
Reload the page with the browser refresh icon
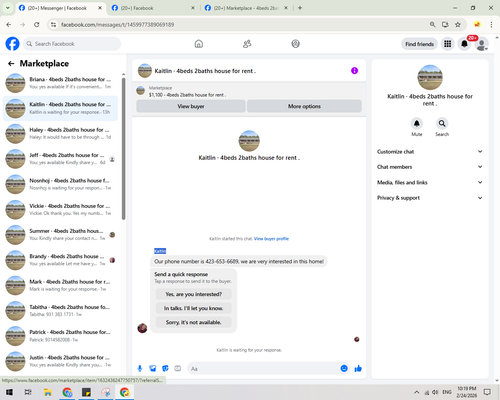pos(37,24)
